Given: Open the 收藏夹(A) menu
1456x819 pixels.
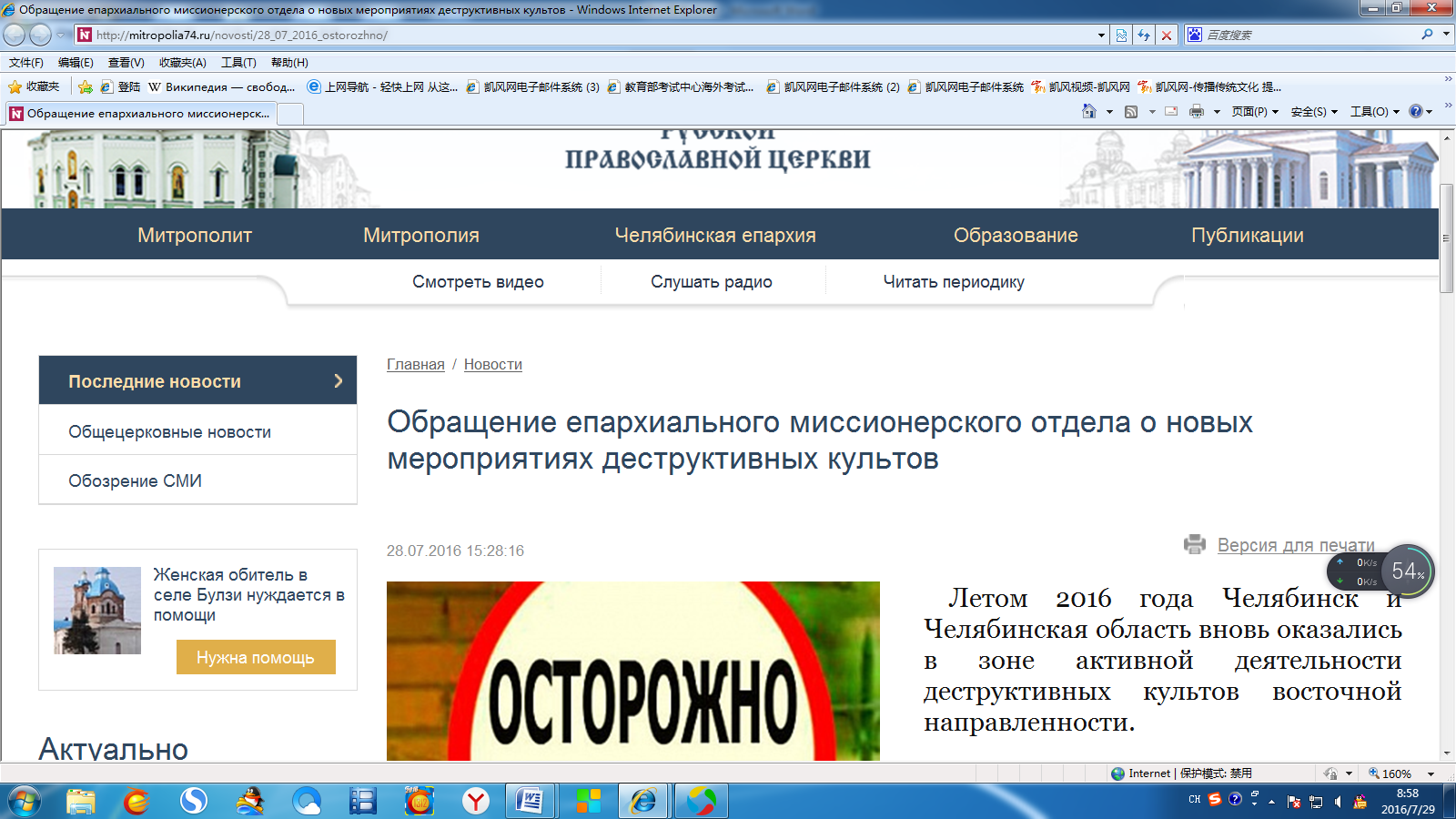Looking at the screenshot, I should pyautogui.click(x=182, y=63).
